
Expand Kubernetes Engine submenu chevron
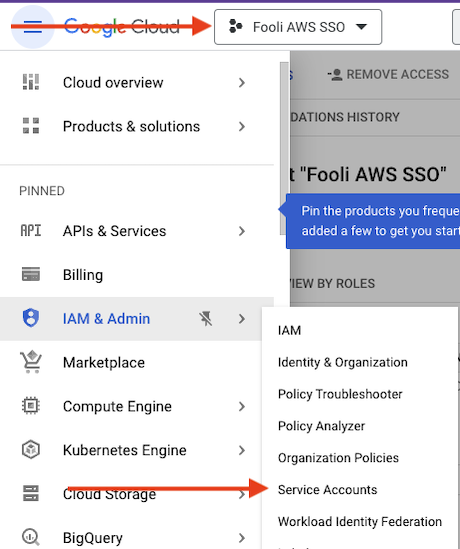point(242,450)
